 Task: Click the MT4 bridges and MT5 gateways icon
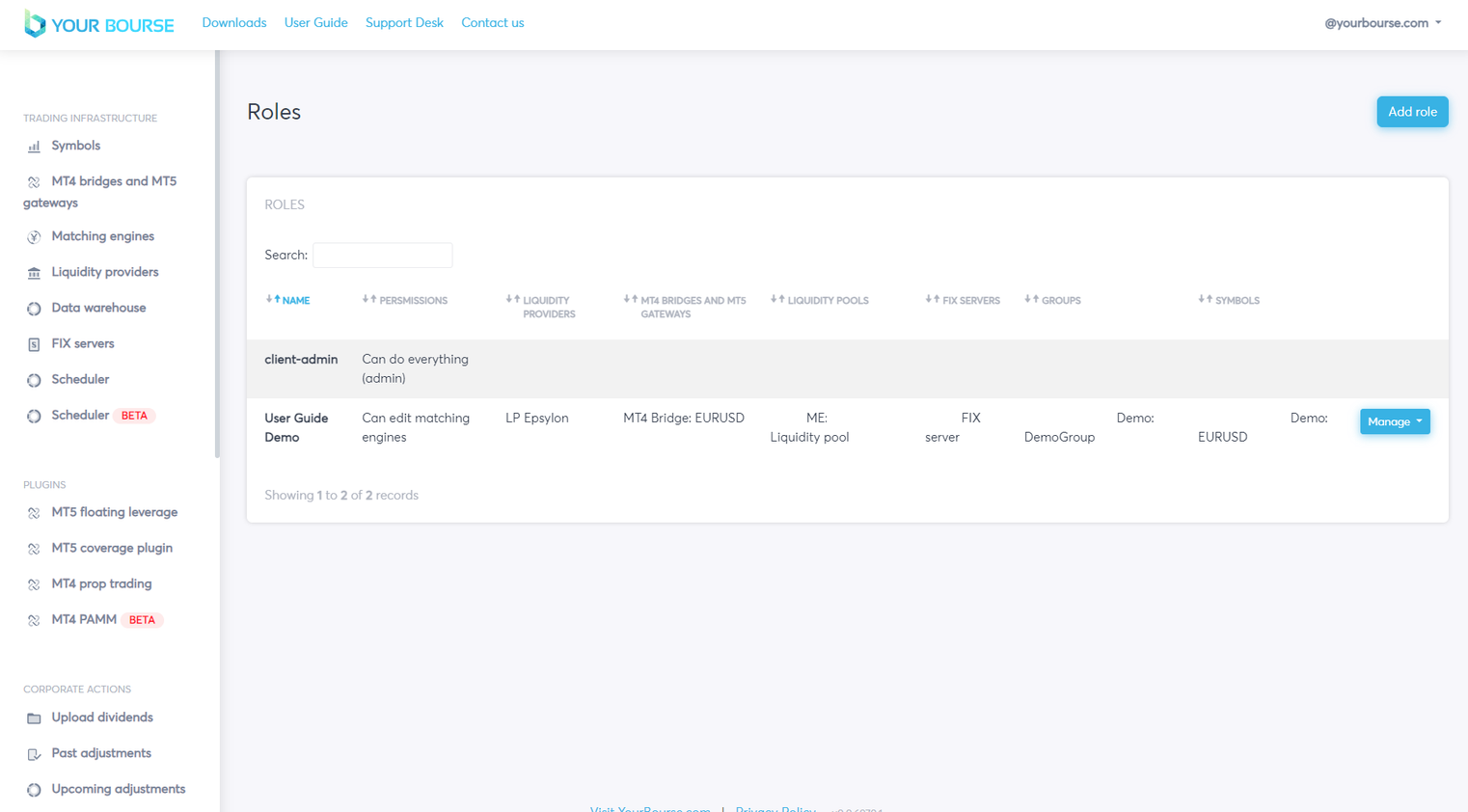pyautogui.click(x=34, y=182)
